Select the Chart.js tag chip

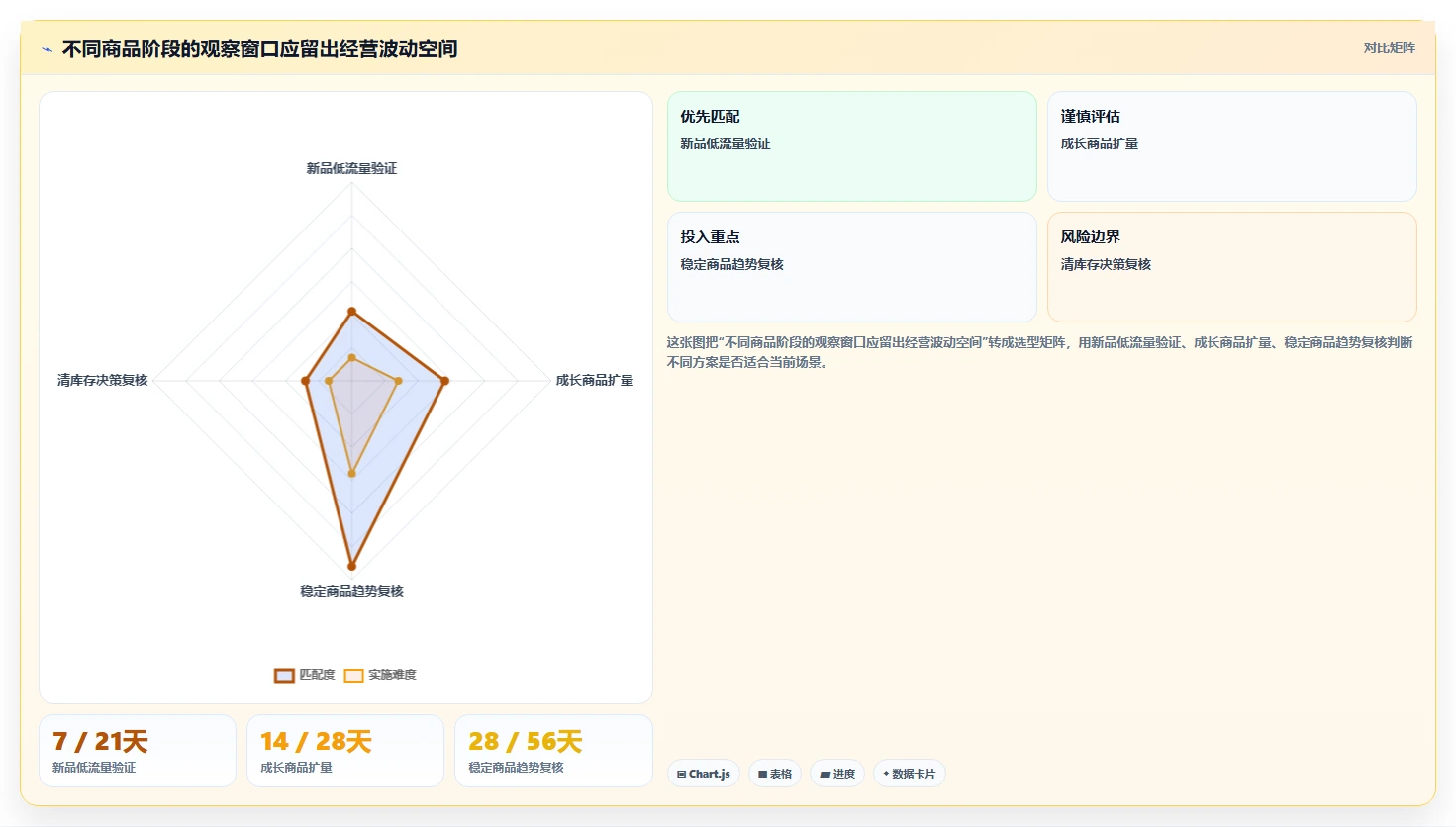point(704,774)
